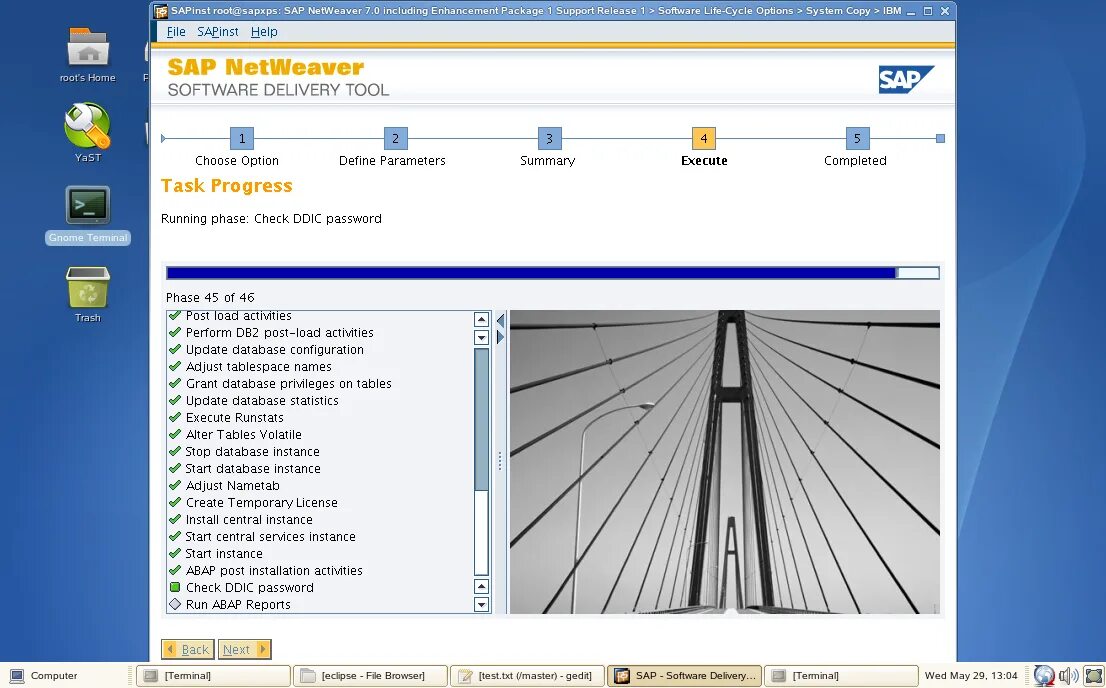Click the checkmark beside Execute Runstats
This screenshot has width=1106, height=688.
tap(175, 417)
